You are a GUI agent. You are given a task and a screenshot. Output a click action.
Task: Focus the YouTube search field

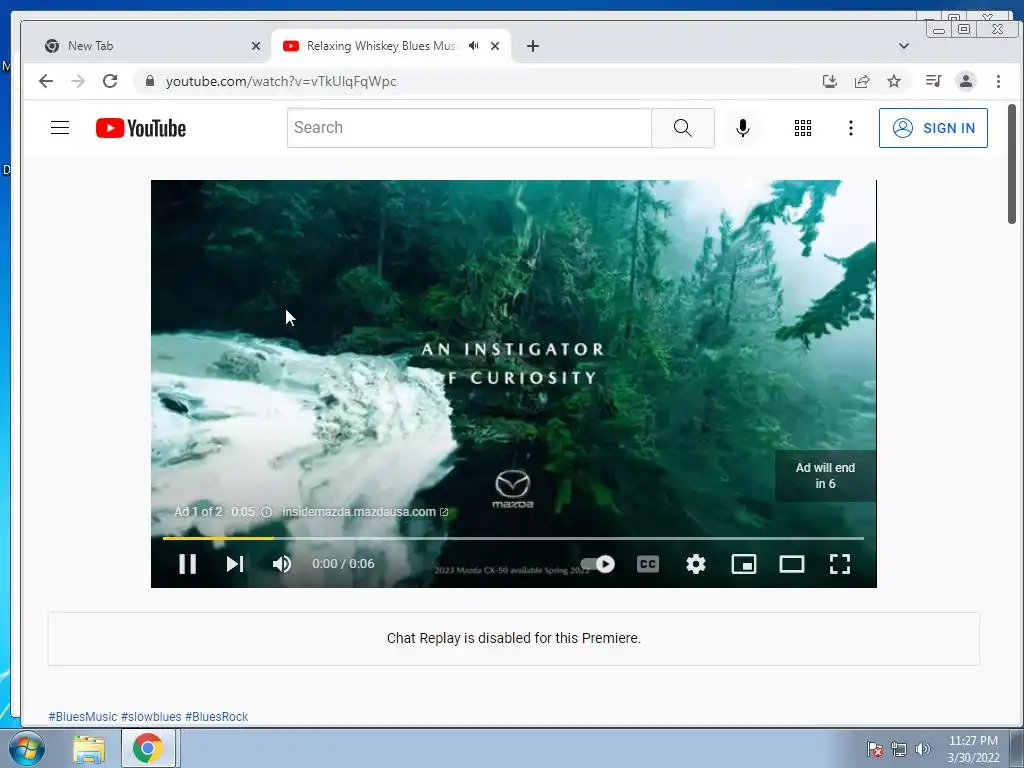click(x=469, y=128)
